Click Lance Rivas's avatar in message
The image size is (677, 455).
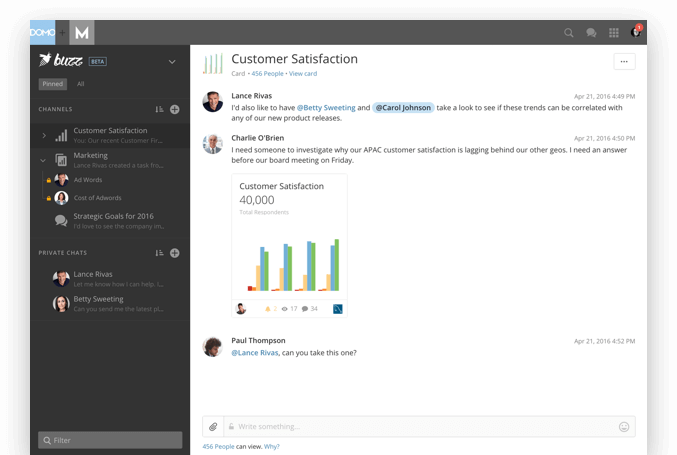click(x=213, y=101)
